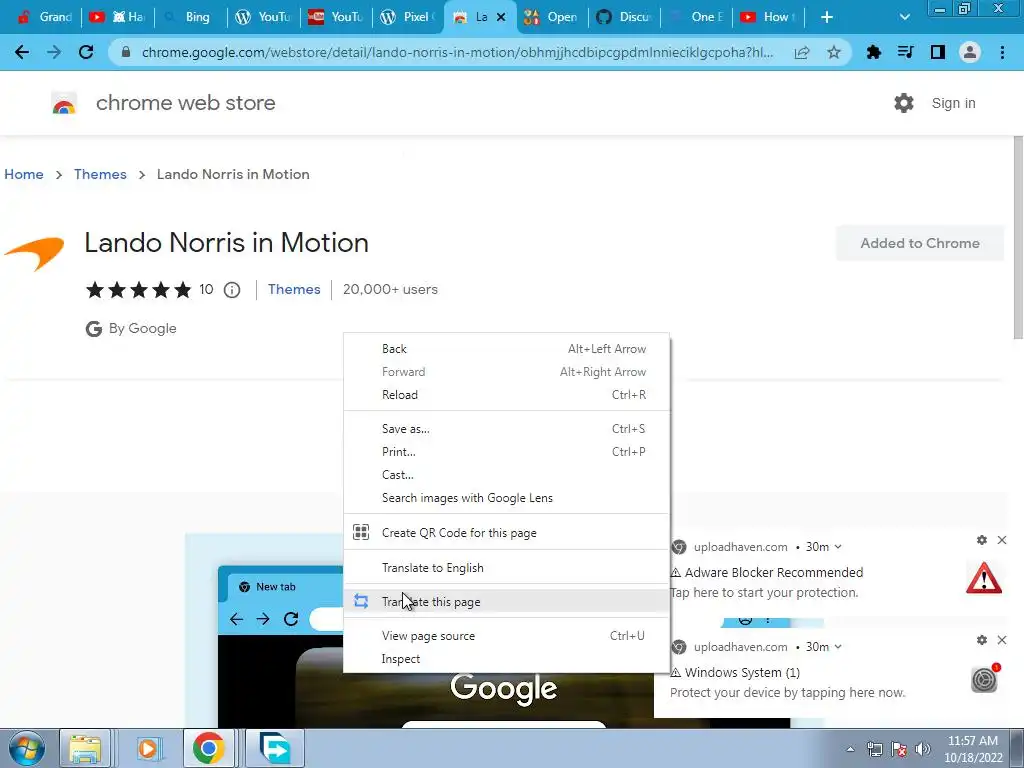Click the Home breadcrumb link
The width and height of the screenshot is (1024, 768).
(x=24, y=174)
